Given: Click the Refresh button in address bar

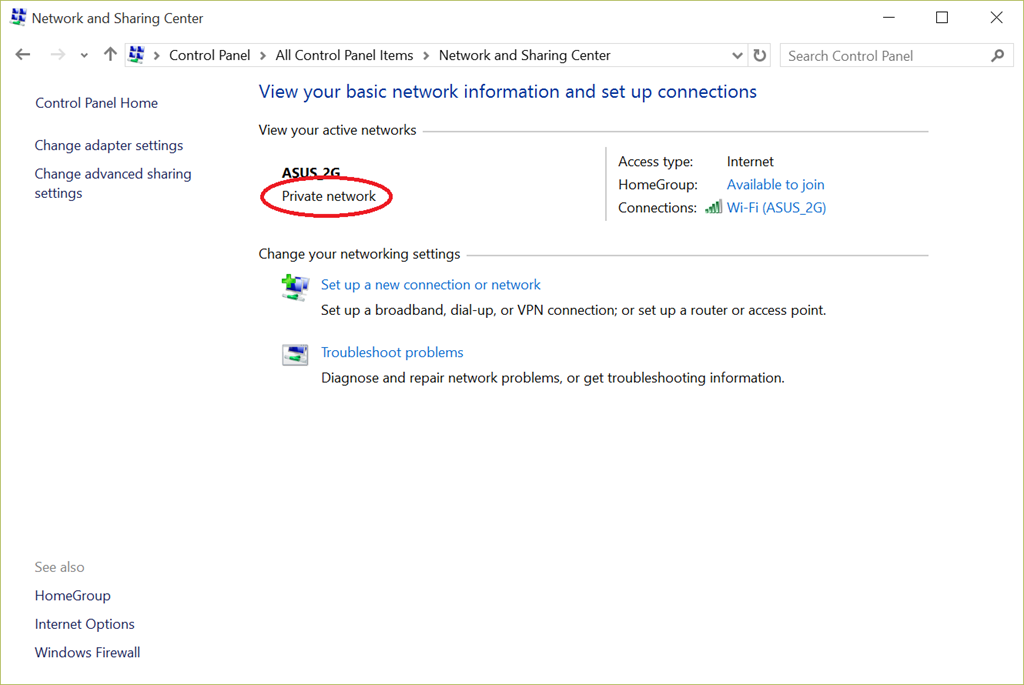Looking at the screenshot, I should [760, 56].
